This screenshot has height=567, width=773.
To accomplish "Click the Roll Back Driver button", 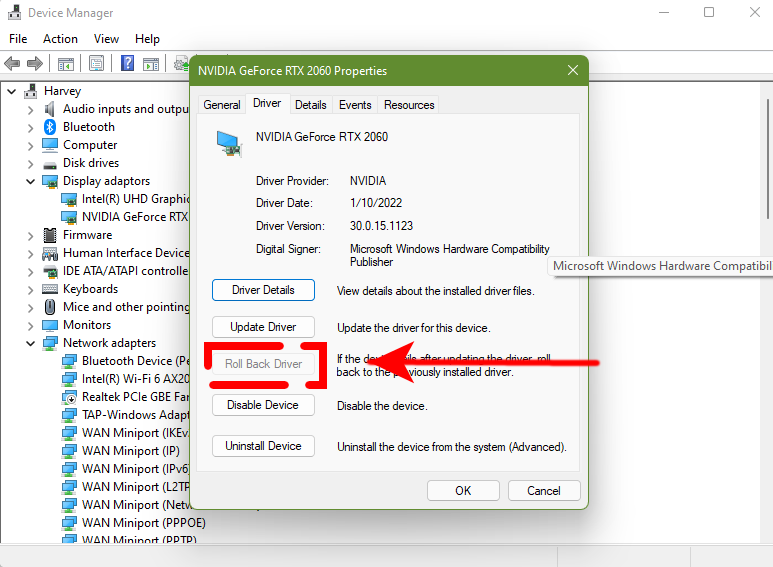I will point(263,364).
